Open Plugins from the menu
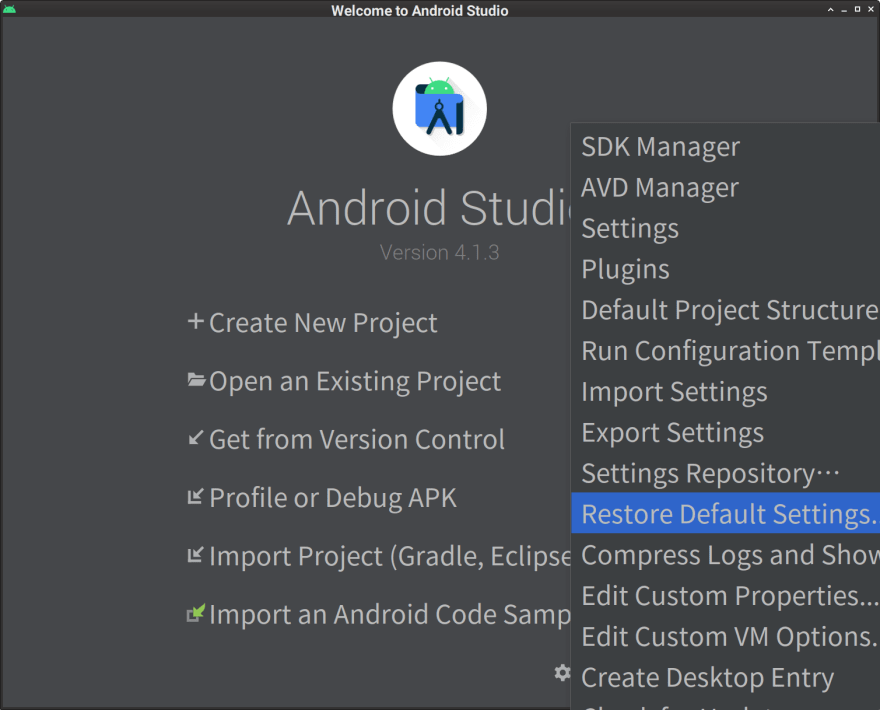Screen dimensions: 880x710 [x=726, y=269]
